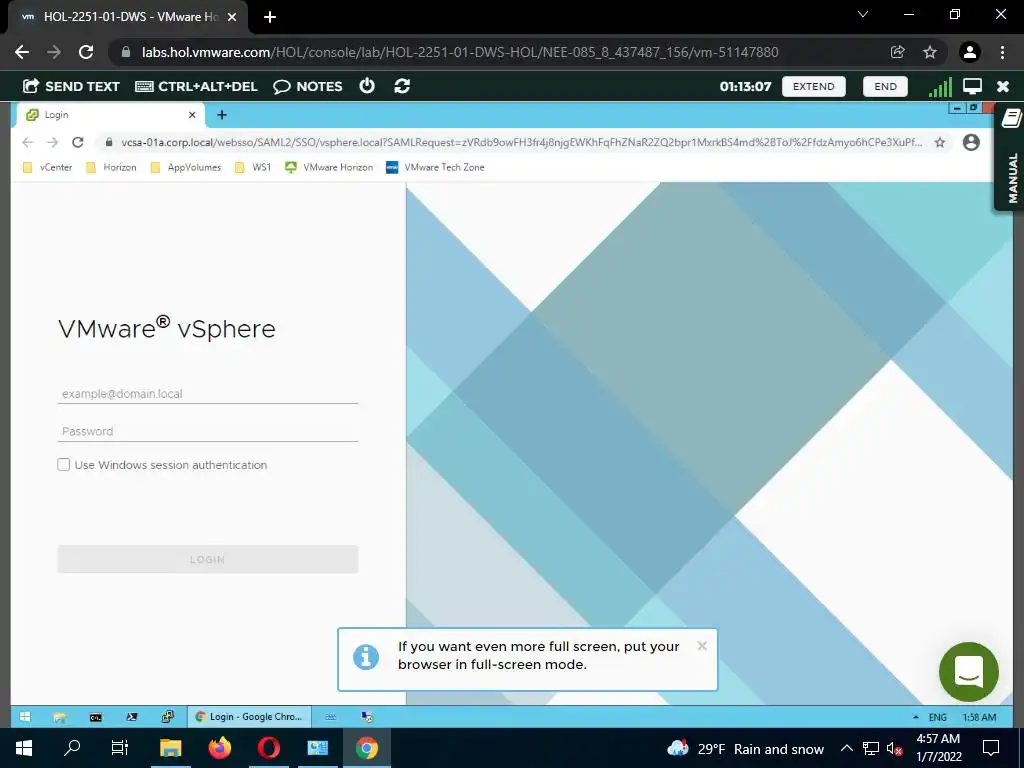This screenshot has height=768, width=1024.
Task: Click the EXTEND time button
Action: [813, 86]
